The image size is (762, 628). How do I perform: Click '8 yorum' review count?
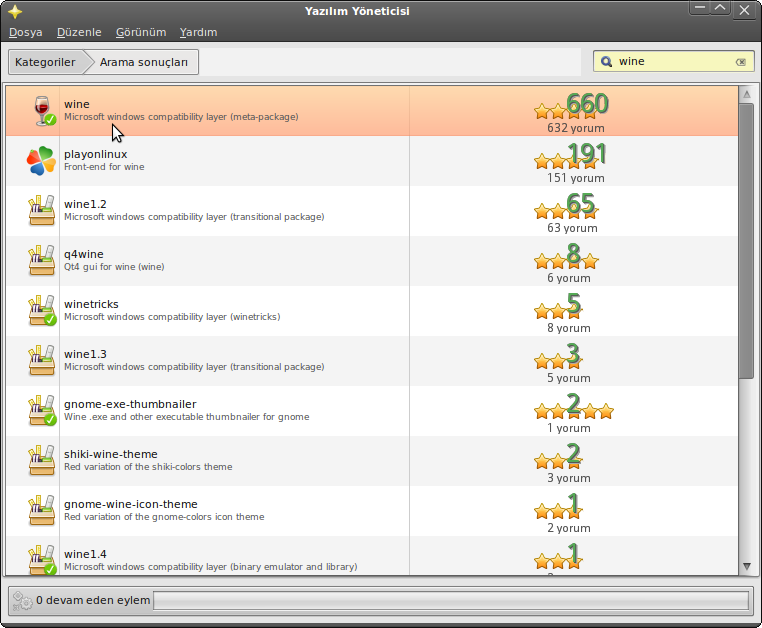click(569, 329)
